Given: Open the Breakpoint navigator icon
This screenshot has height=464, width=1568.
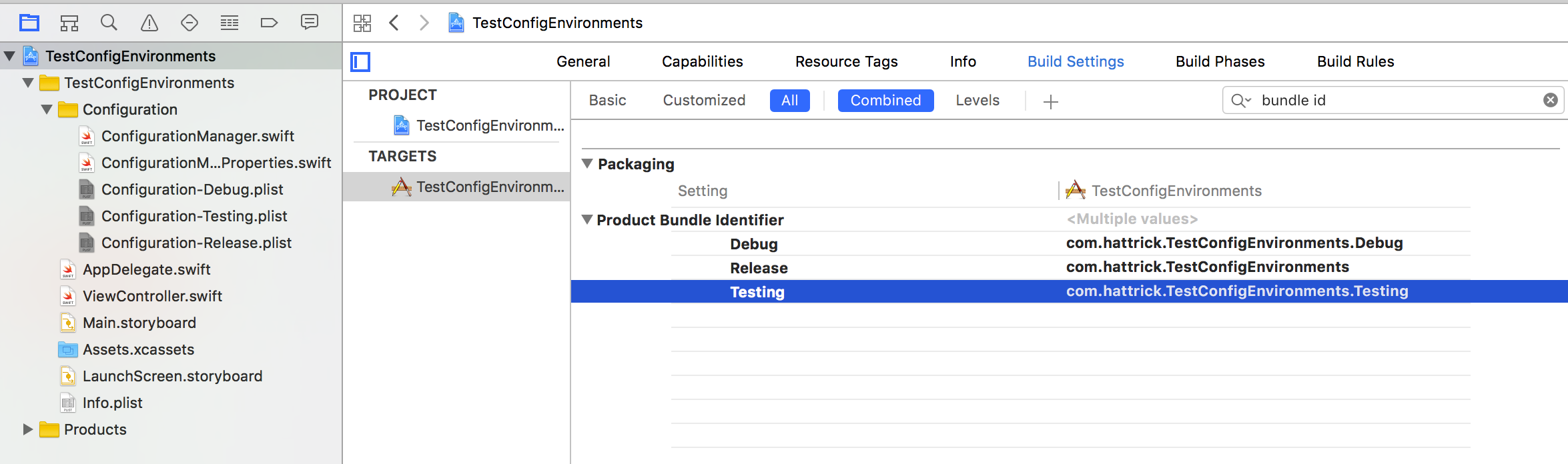Looking at the screenshot, I should pos(269,23).
